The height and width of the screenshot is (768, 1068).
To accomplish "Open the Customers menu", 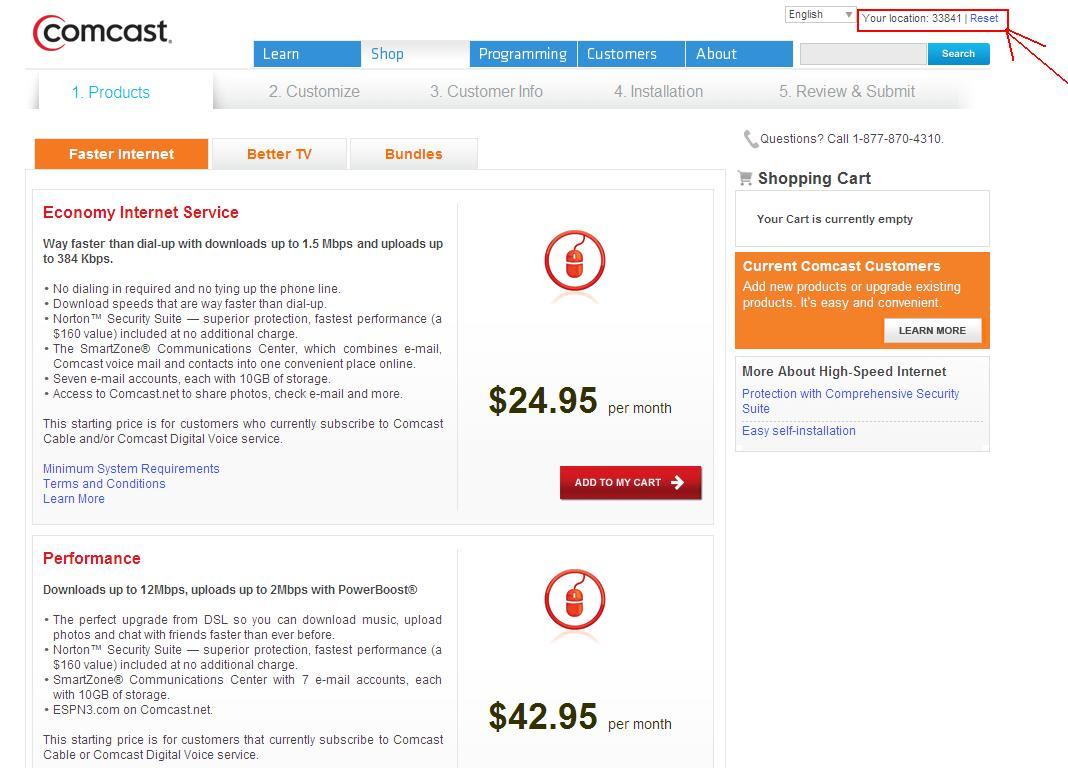I will 631,54.
